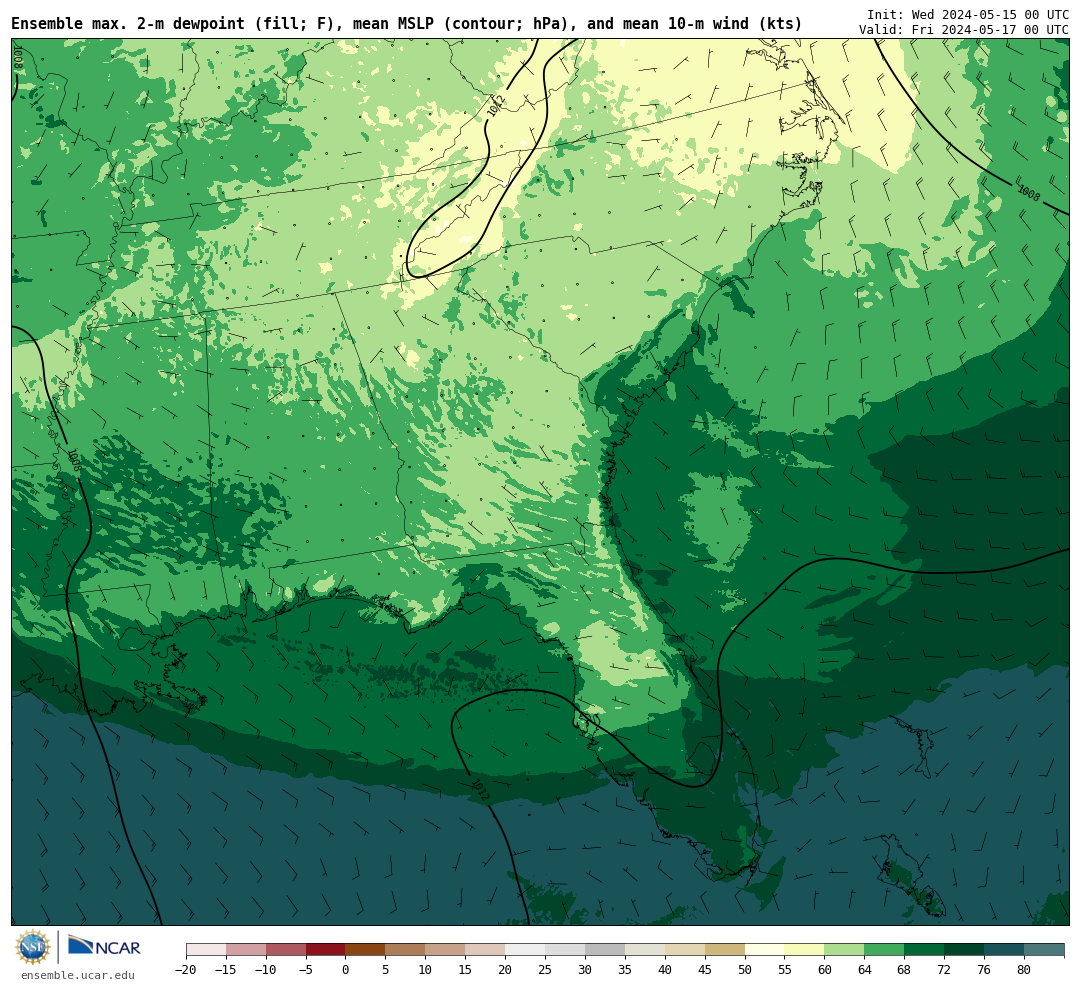
Task: Click the 40 colorbar tick label
Action: [x=665, y=970]
